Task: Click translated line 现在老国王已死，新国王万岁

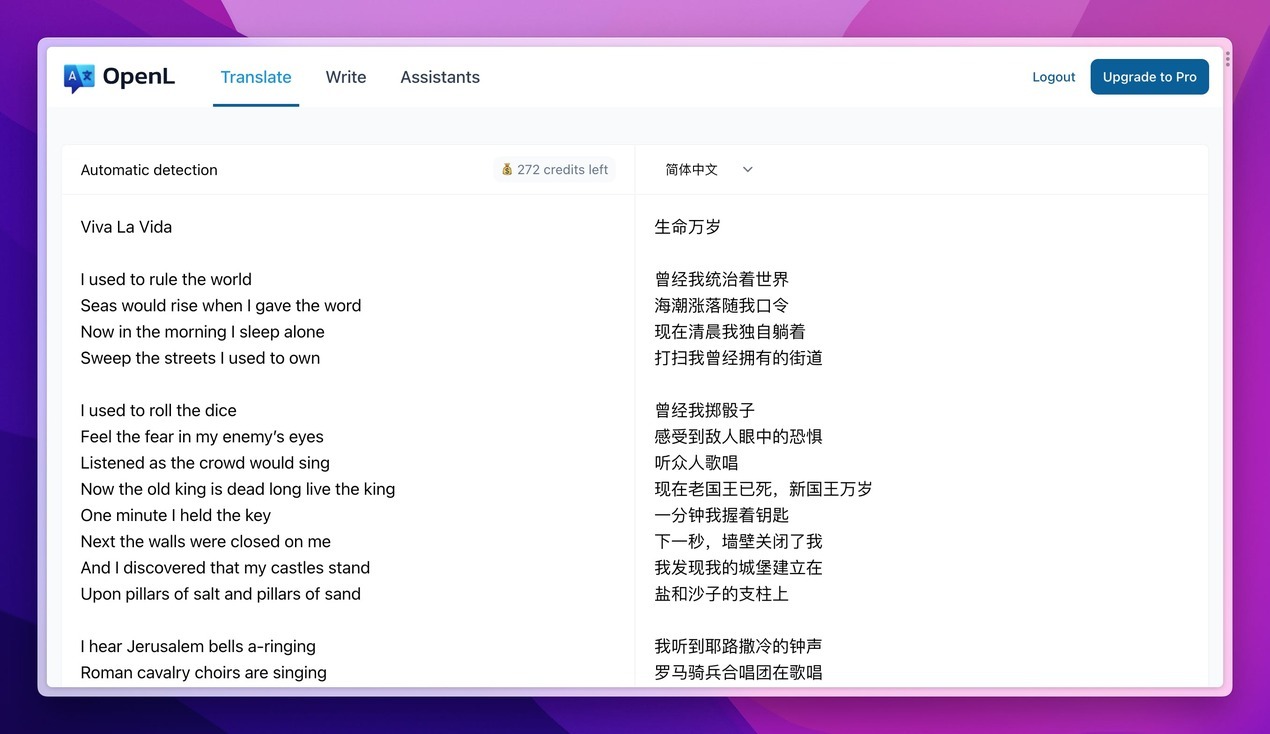Action: click(763, 489)
